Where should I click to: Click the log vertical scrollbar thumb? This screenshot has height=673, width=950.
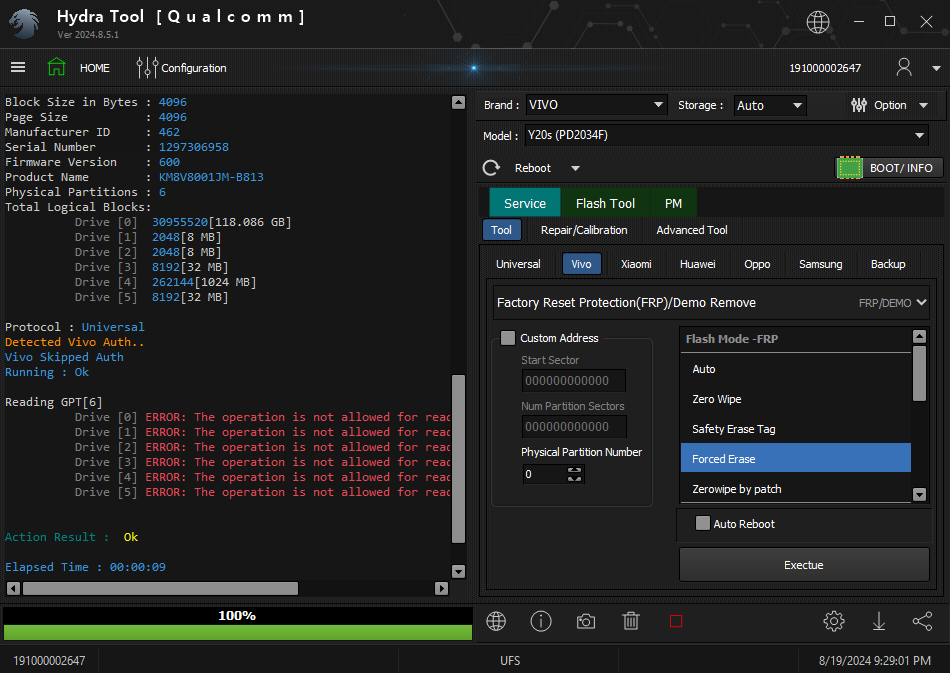point(459,459)
